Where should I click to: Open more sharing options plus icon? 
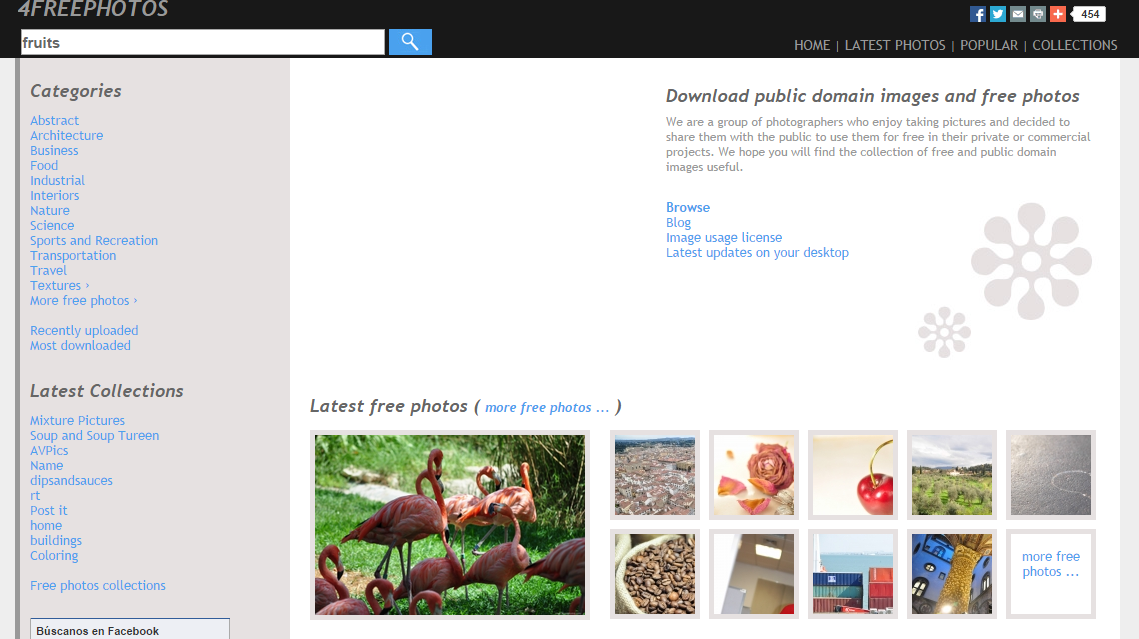pyautogui.click(x=1058, y=14)
